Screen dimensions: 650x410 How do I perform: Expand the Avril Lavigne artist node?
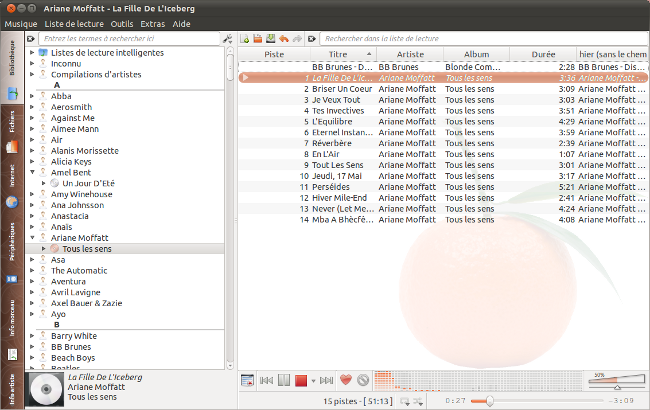point(32,292)
